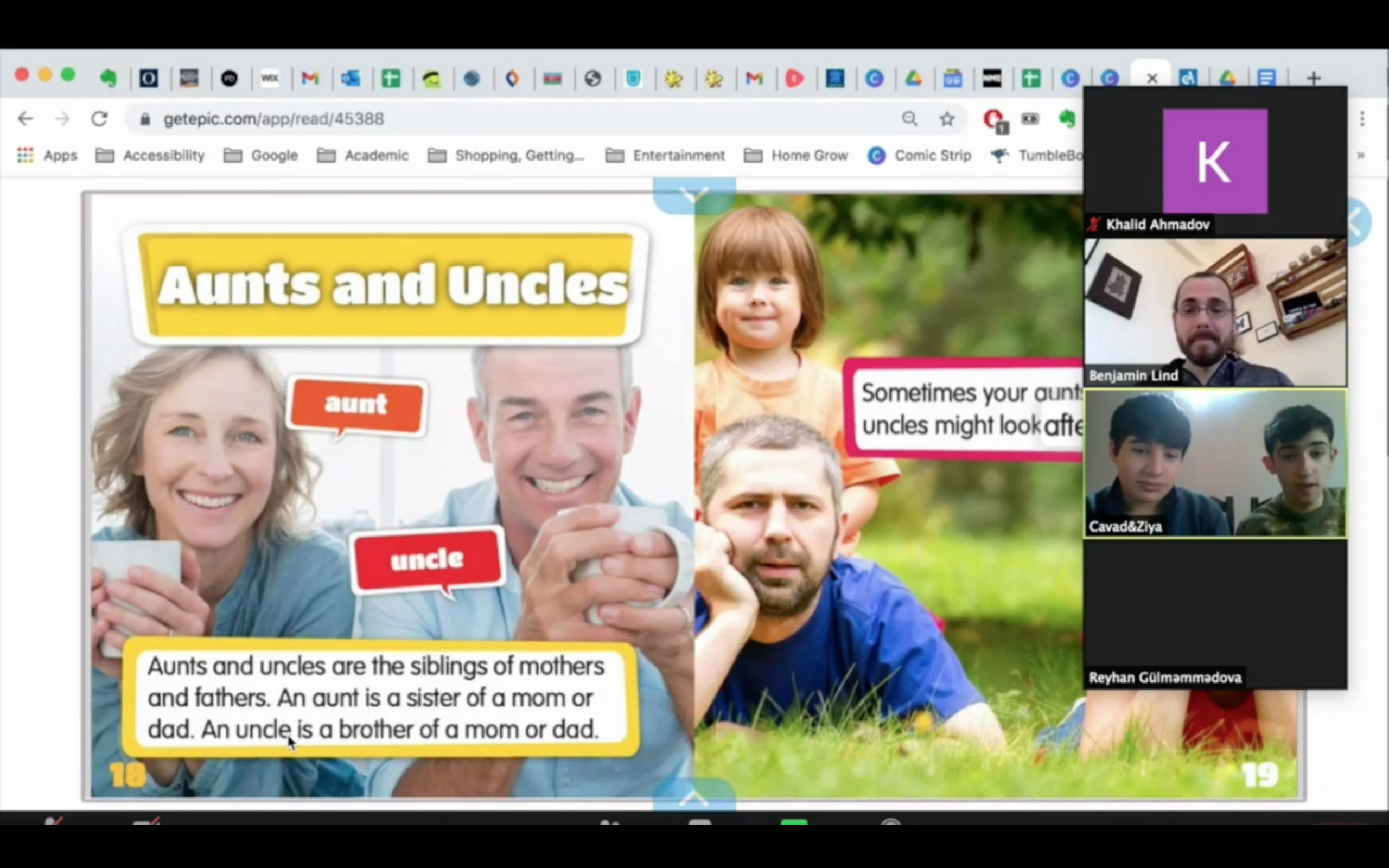Bookmark this page with the star icon
Image resolution: width=1389 pixels, height=868 pixels.
click(947, 119)
